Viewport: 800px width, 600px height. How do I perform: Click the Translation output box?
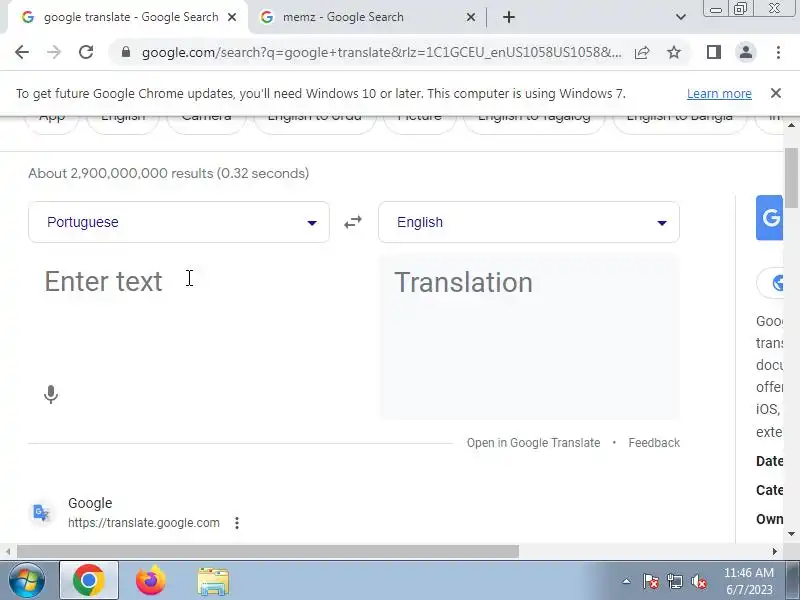[529, 337]
